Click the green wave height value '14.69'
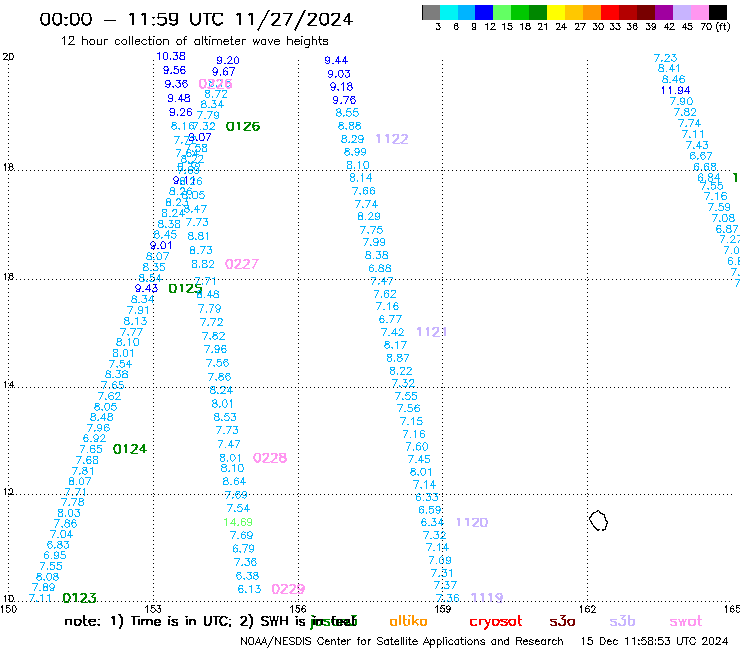This screenshot has height=650, width=740. 238,522
